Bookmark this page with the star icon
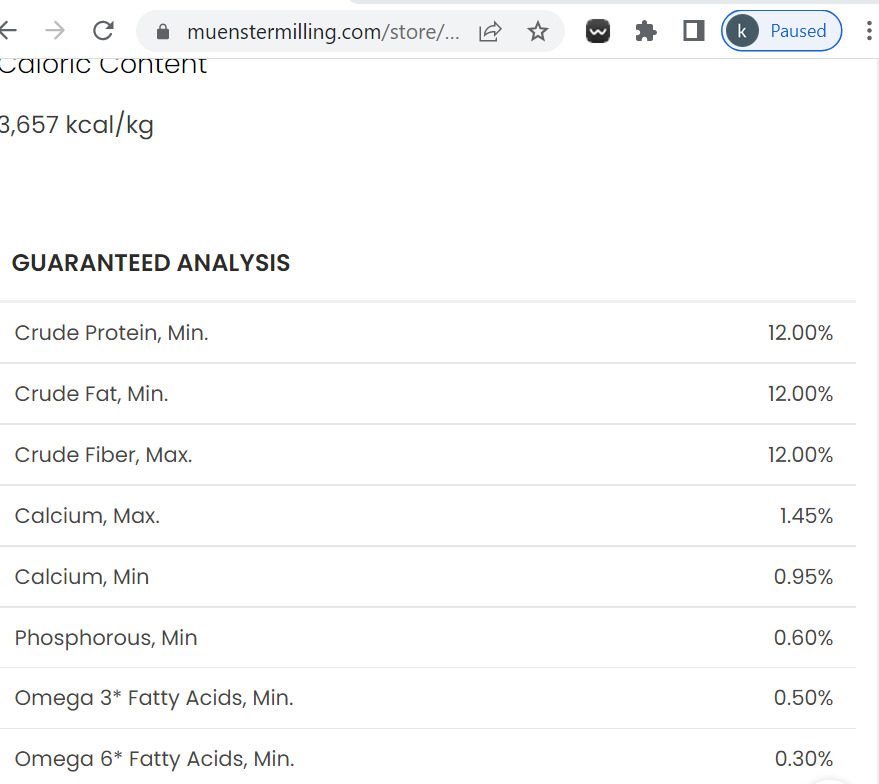 tap(538, 32)
